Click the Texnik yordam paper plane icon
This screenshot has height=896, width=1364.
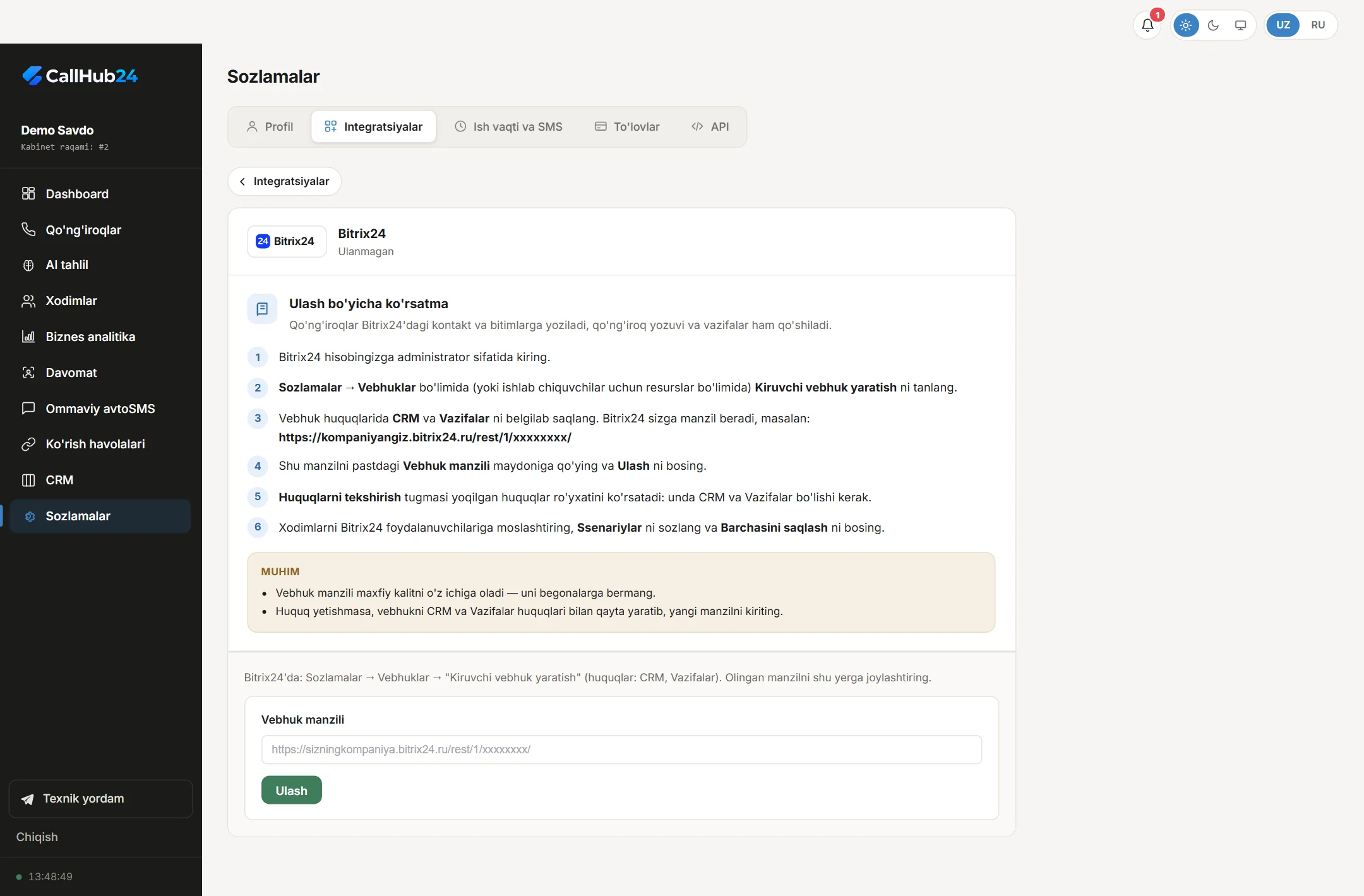tap(28, 799)
